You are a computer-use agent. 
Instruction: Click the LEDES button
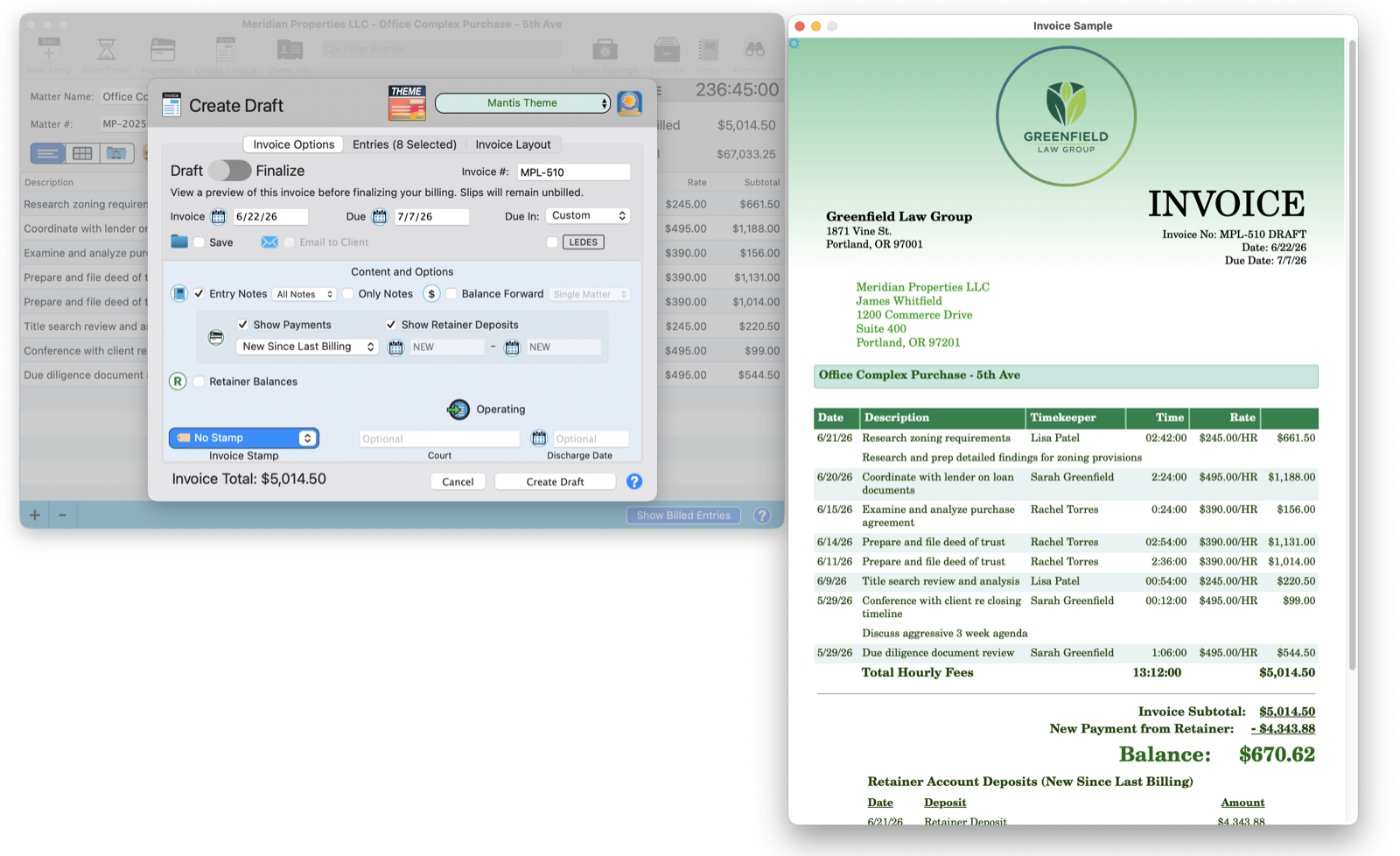pos(583,242)
